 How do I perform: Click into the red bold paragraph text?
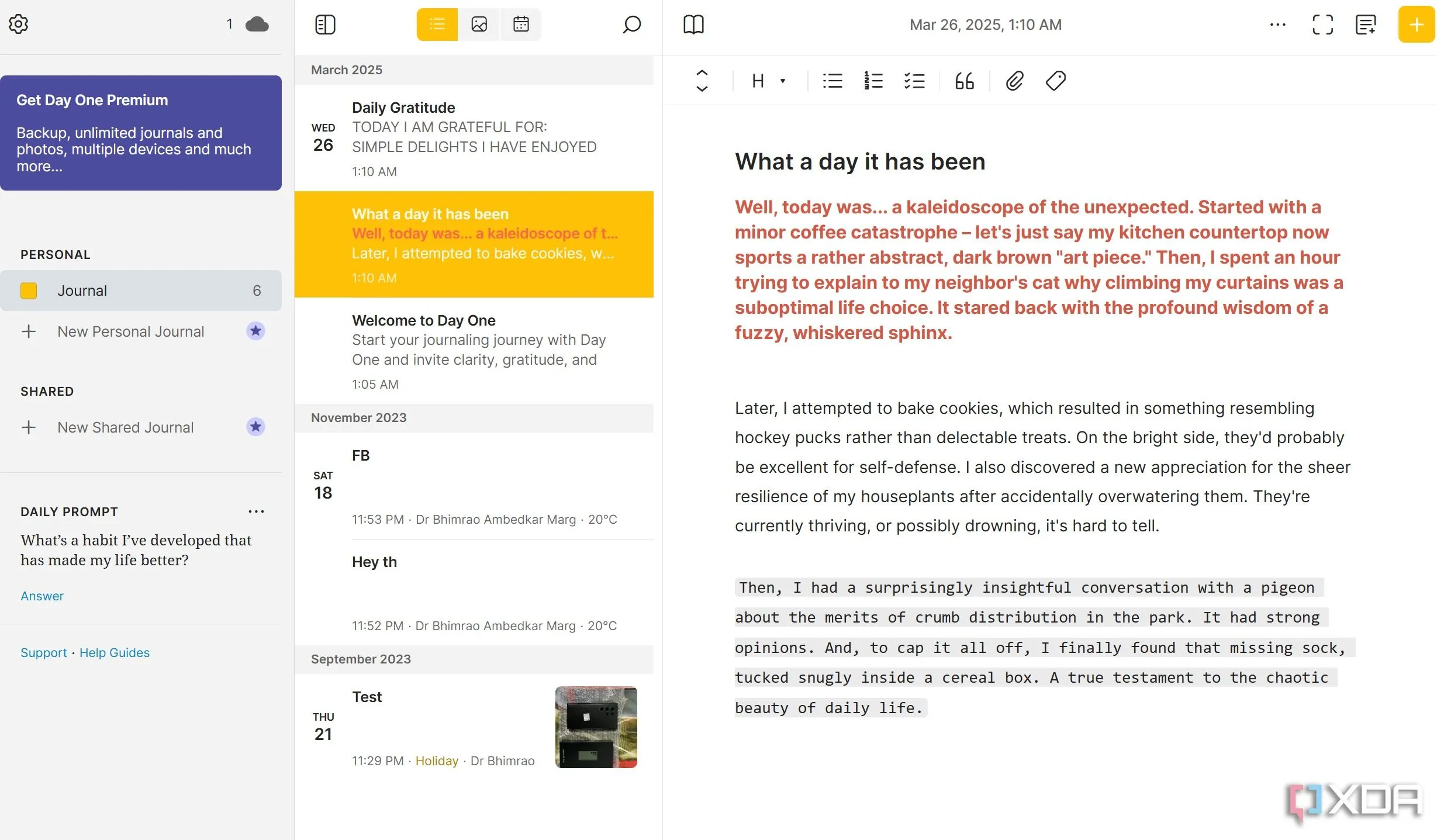click(x=1039, y=270)
